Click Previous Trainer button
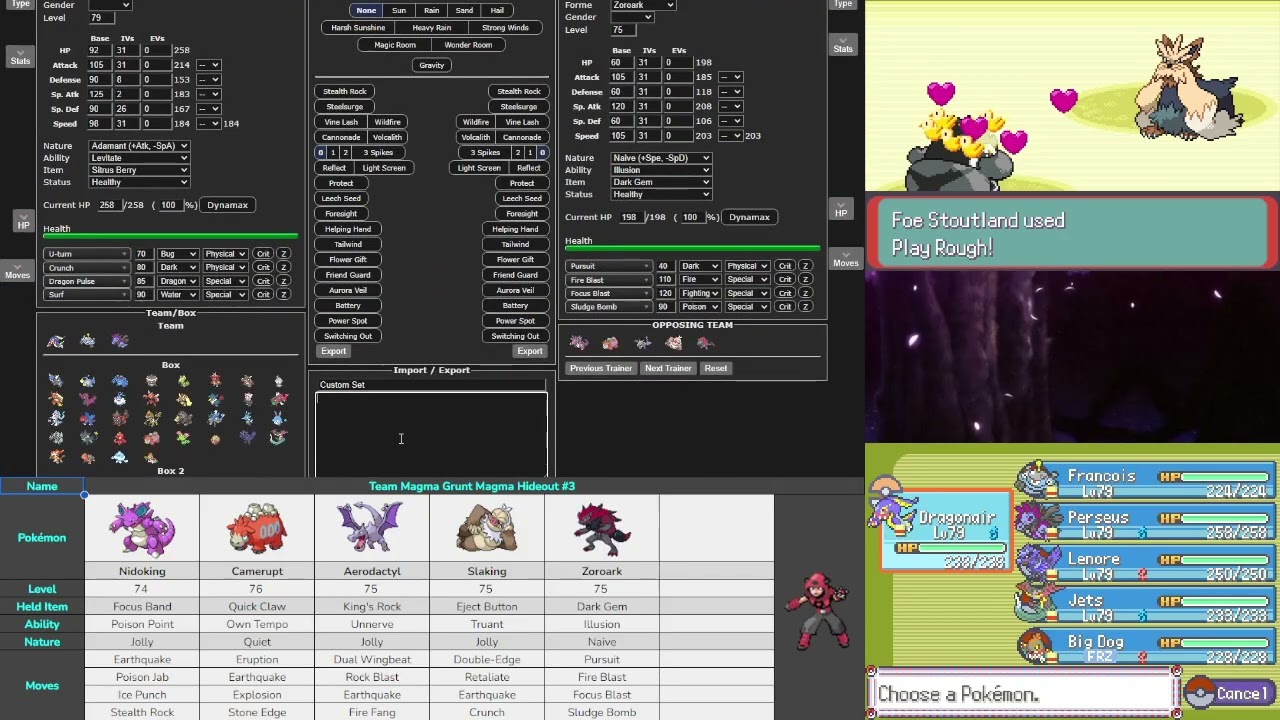 (x=601, y=368)
